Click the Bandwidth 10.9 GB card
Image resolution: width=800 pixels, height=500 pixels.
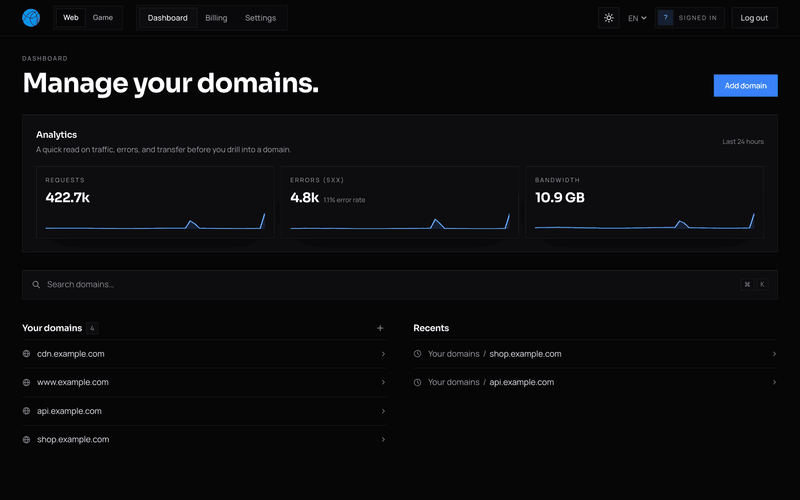click(x=644, y=202)
